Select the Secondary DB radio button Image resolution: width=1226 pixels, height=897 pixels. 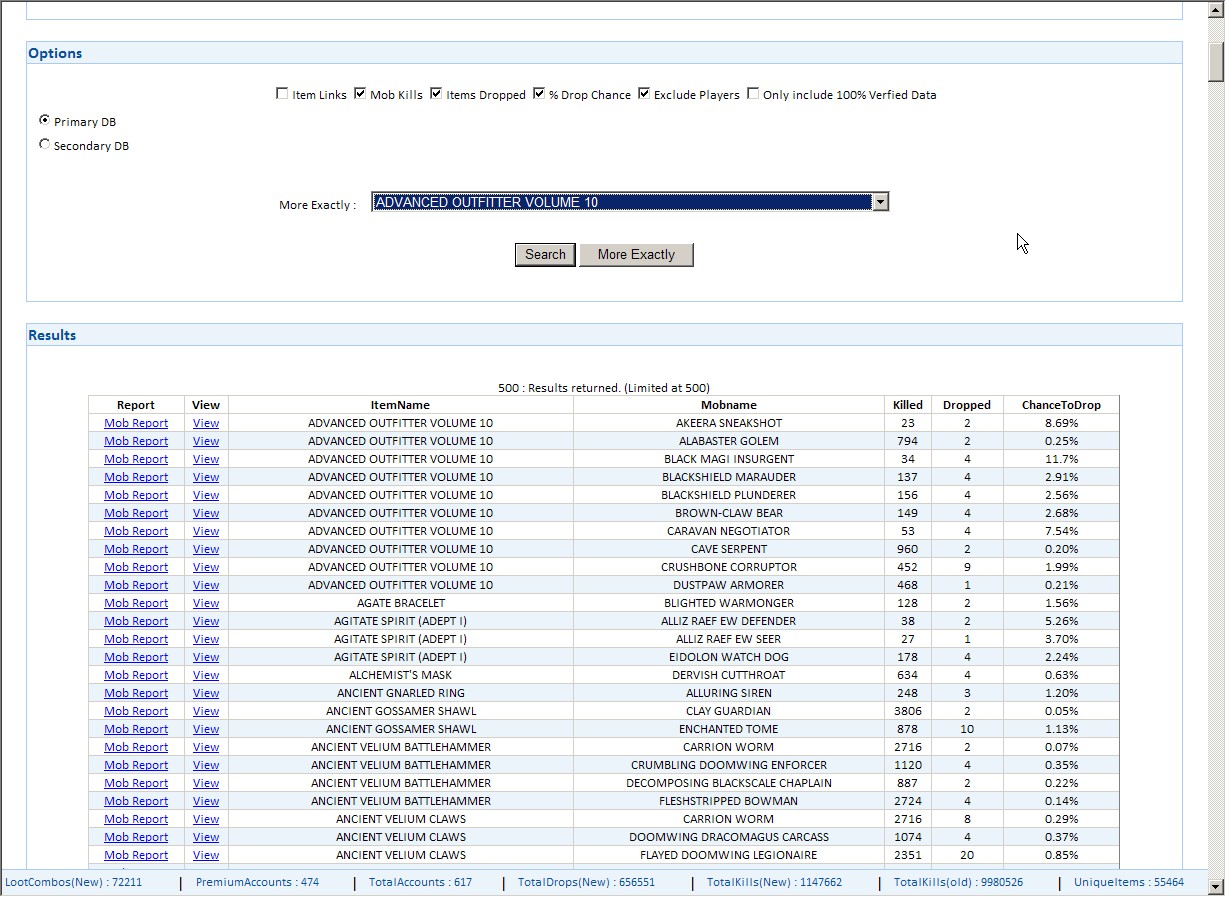tap(44, 144)
